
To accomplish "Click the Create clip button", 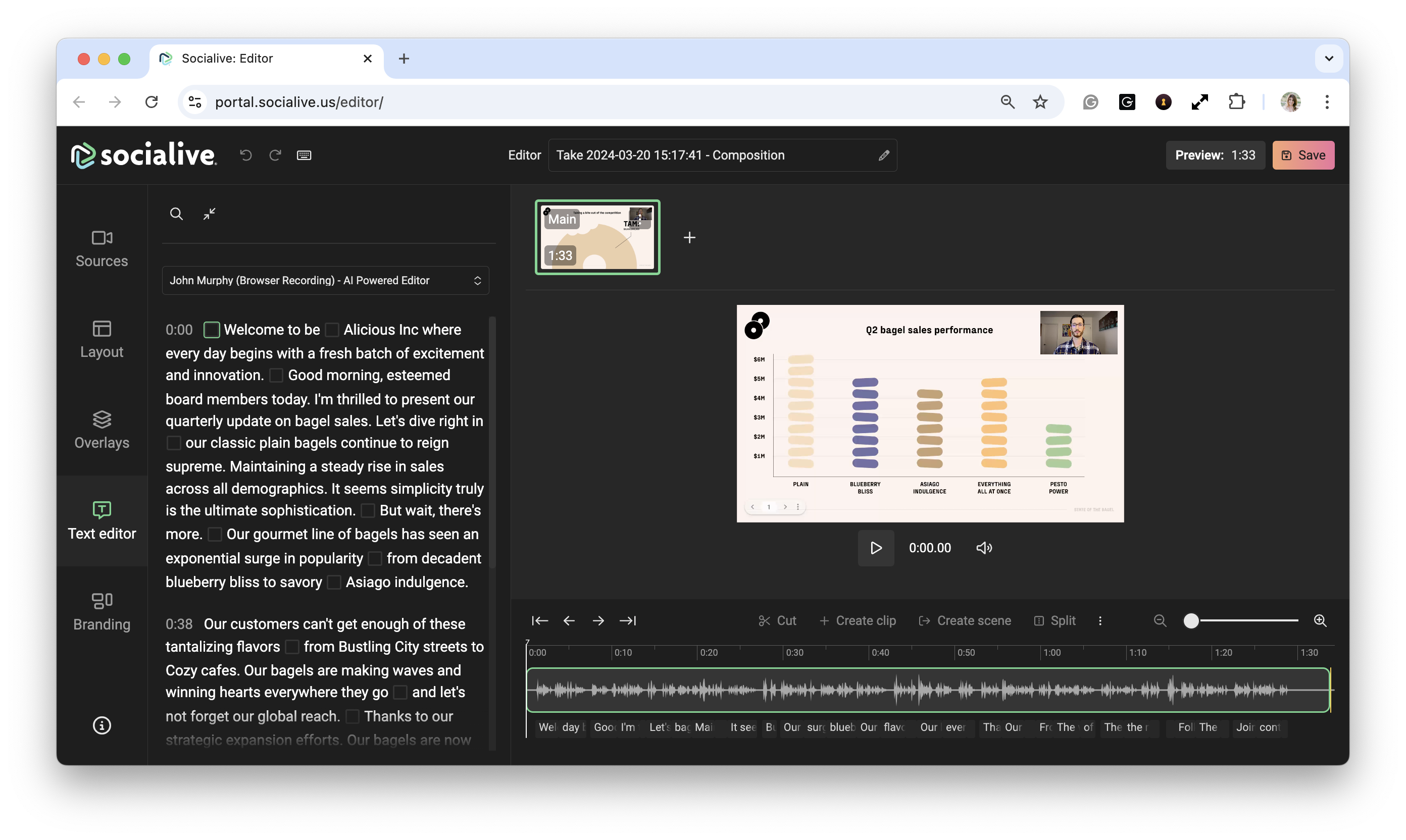I will click(858, 621).
